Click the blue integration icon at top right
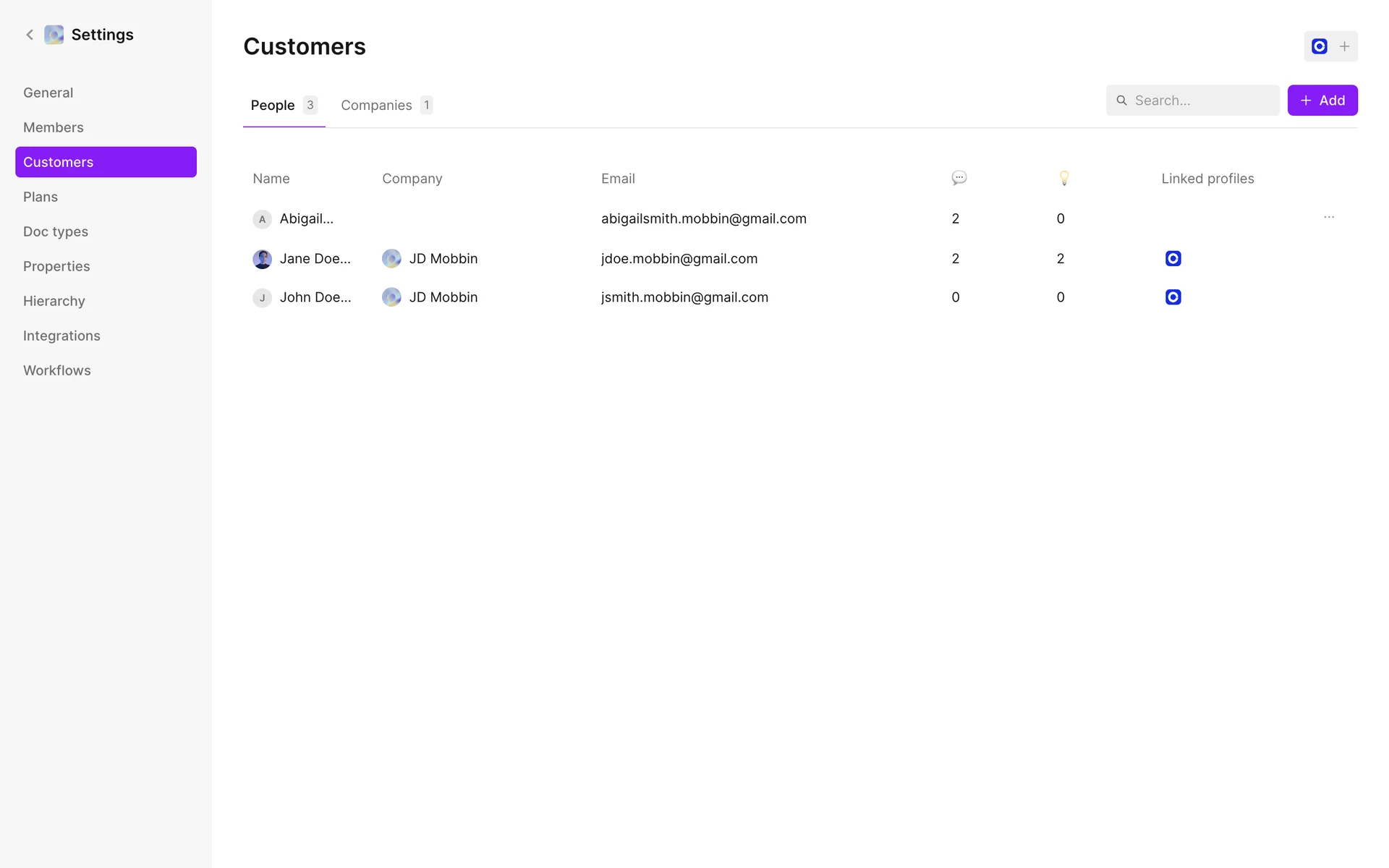 pos(1319,46)
